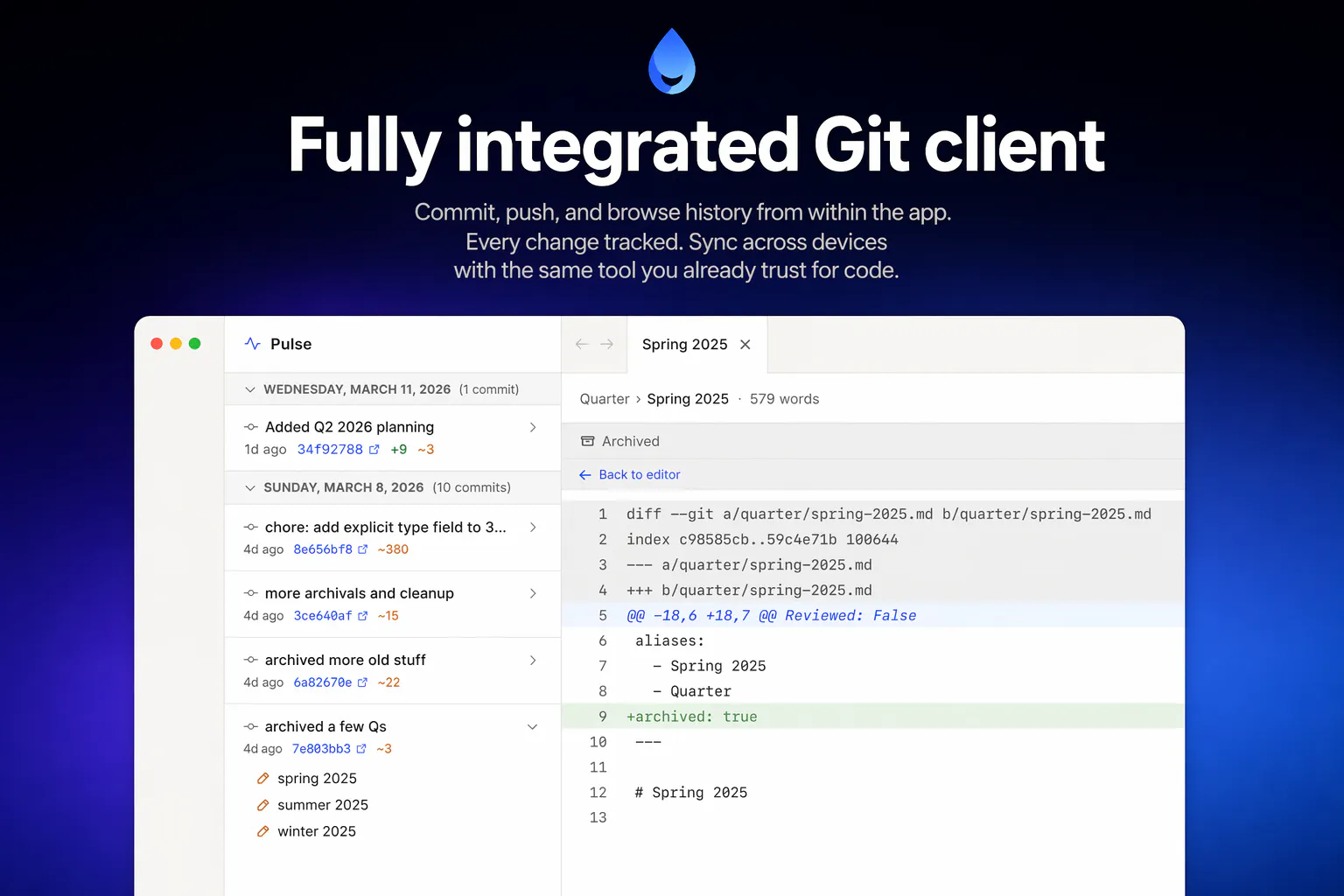Open the summer 2025 changed file

click(x=323, y=805)
